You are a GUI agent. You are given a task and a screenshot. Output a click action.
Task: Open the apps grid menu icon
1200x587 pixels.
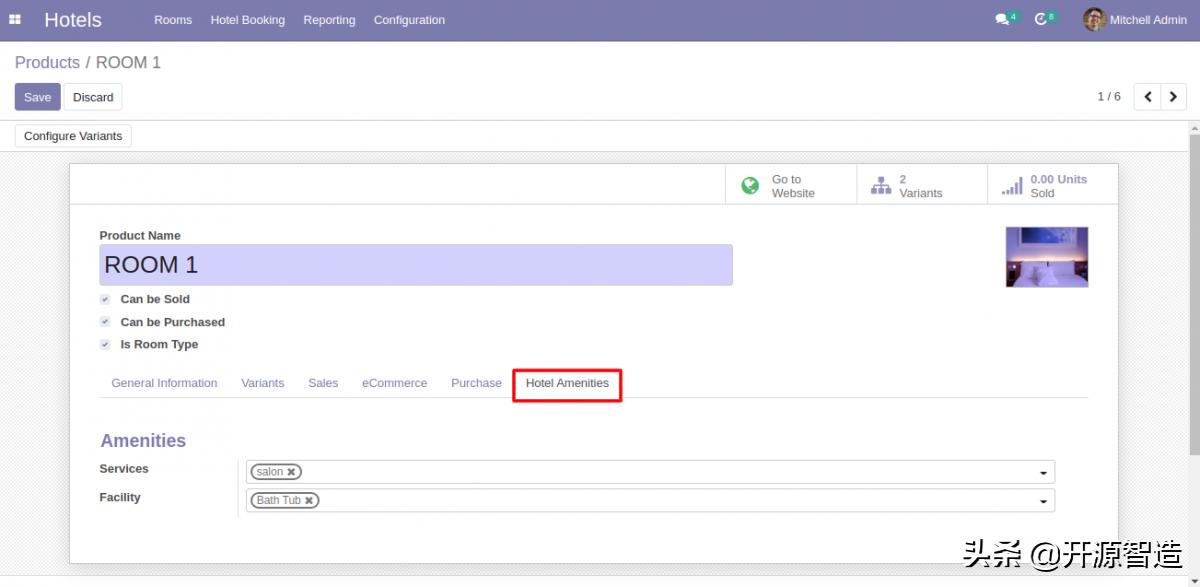click(x=15, y=20)
